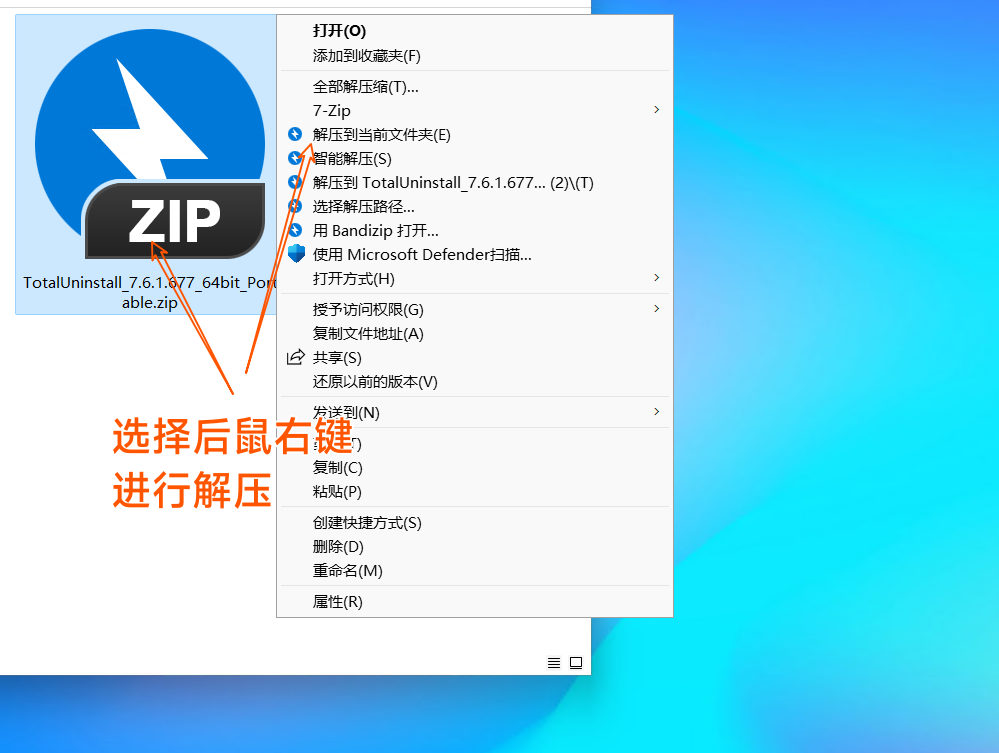Select the TotalUninstall ZIP file thumbnail
This screenshot has height=753, width=999.
[x=150, y=144]
